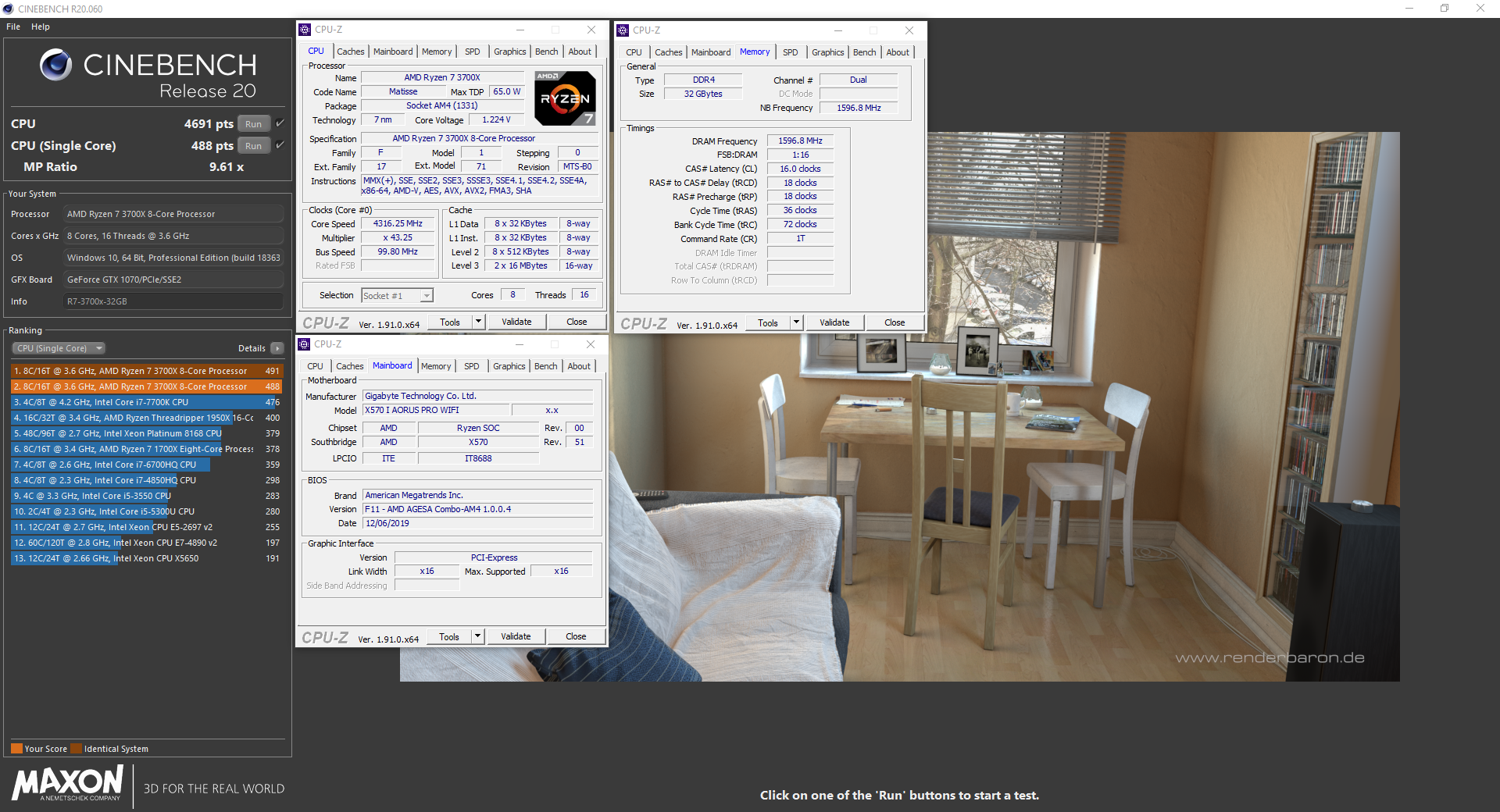Select the Xeon Platinum 8168 ranking row
The width and height of the screenshot is (1500, 812).
tap(147, 433)
